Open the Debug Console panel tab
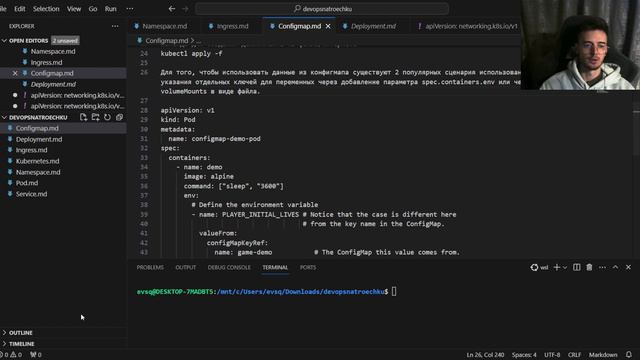 click(x=229, y=267)
